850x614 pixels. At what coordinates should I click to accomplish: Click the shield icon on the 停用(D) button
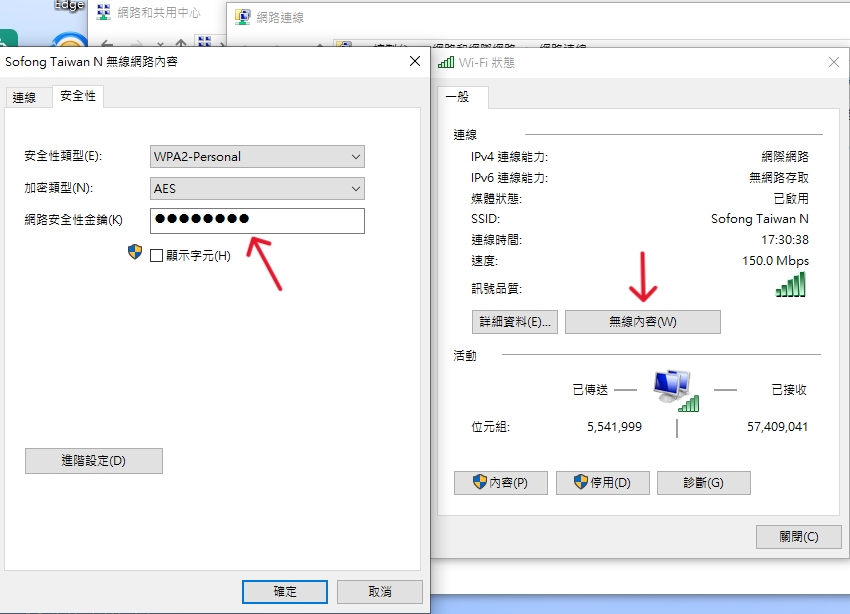[581, 482]
